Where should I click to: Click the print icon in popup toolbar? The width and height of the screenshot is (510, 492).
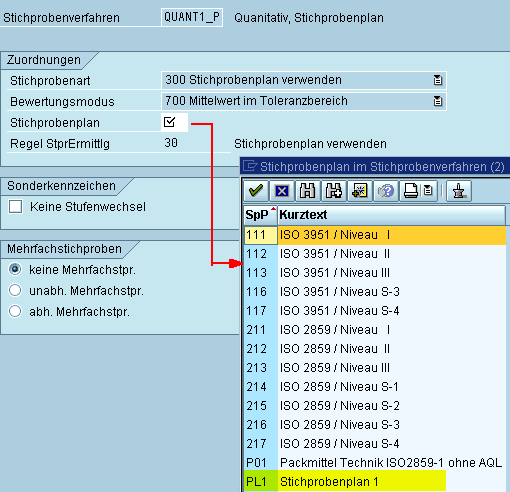(411, 191)
